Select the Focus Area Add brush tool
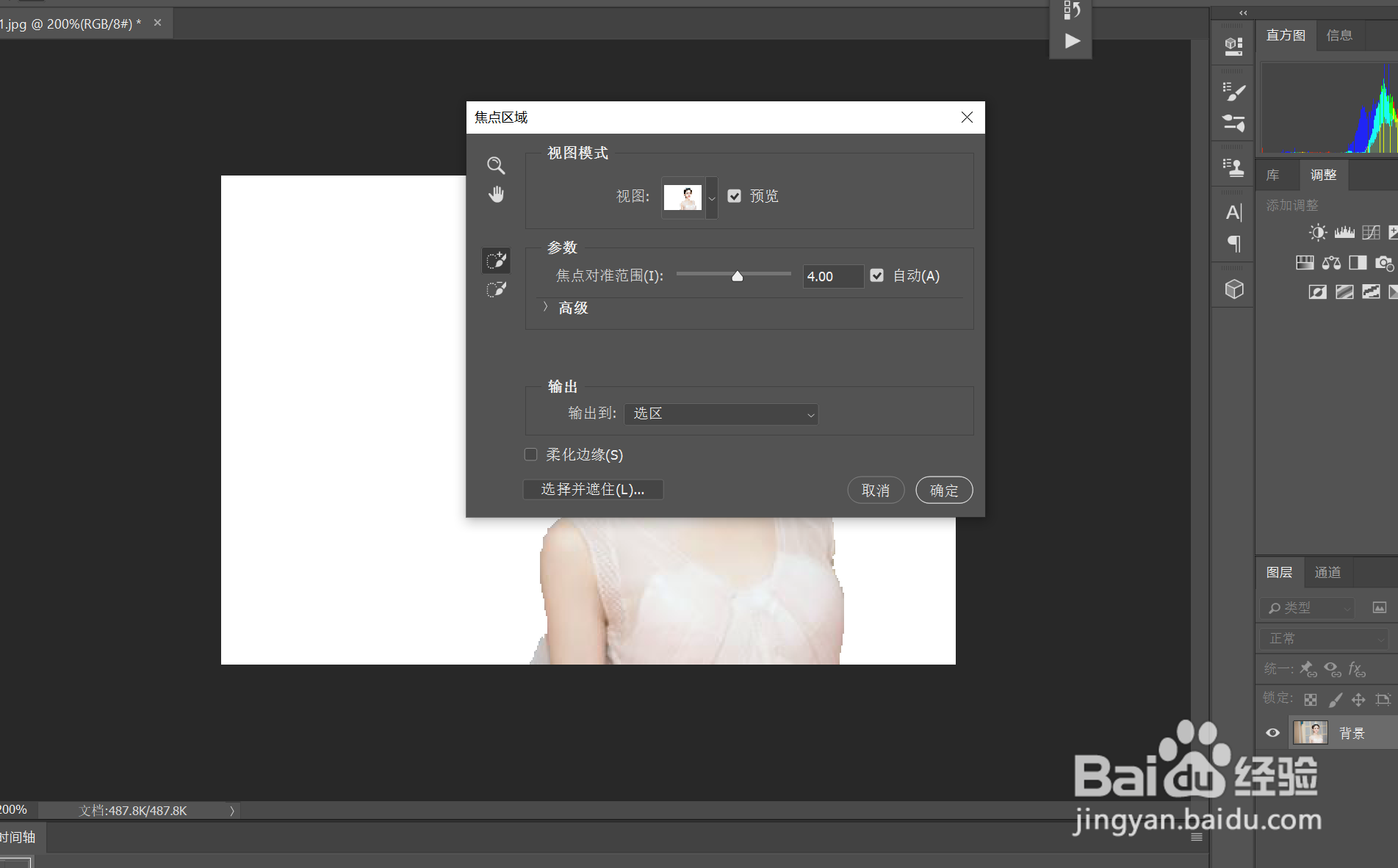Screen dimensions: 1398x868 coord(496,260)
